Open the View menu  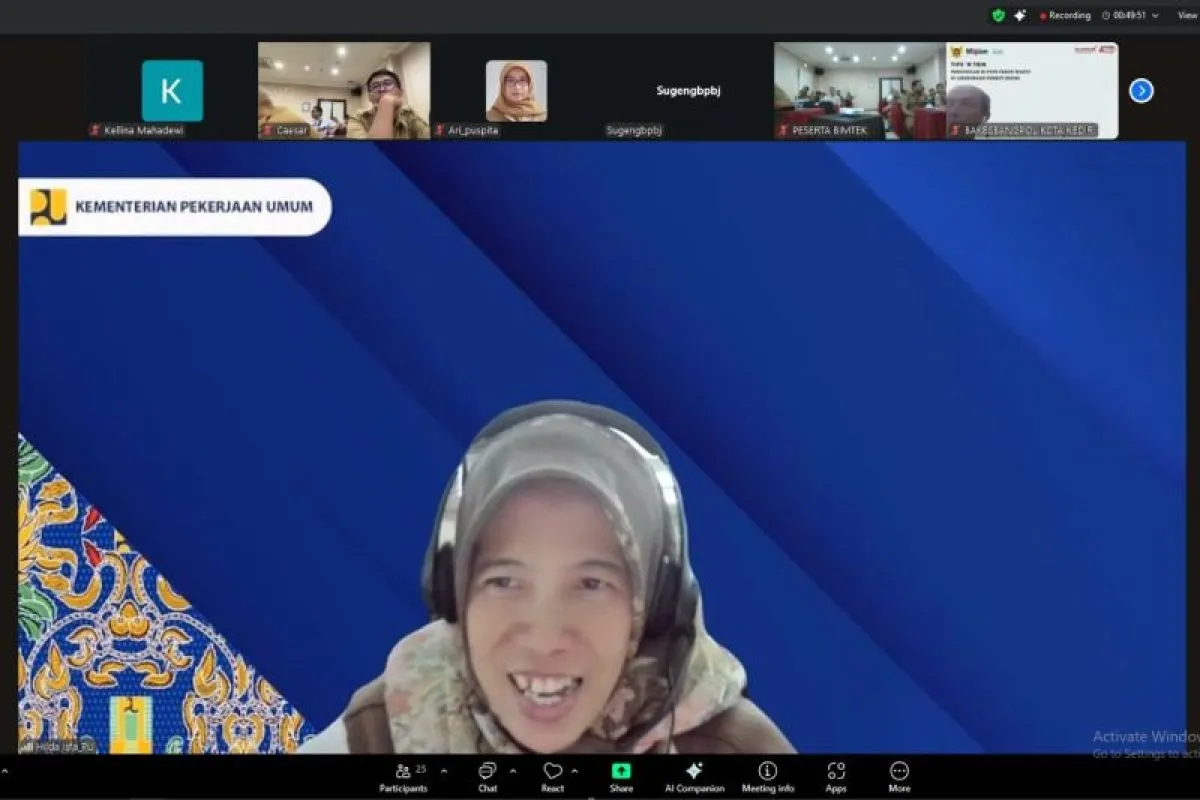[1186, 15]
